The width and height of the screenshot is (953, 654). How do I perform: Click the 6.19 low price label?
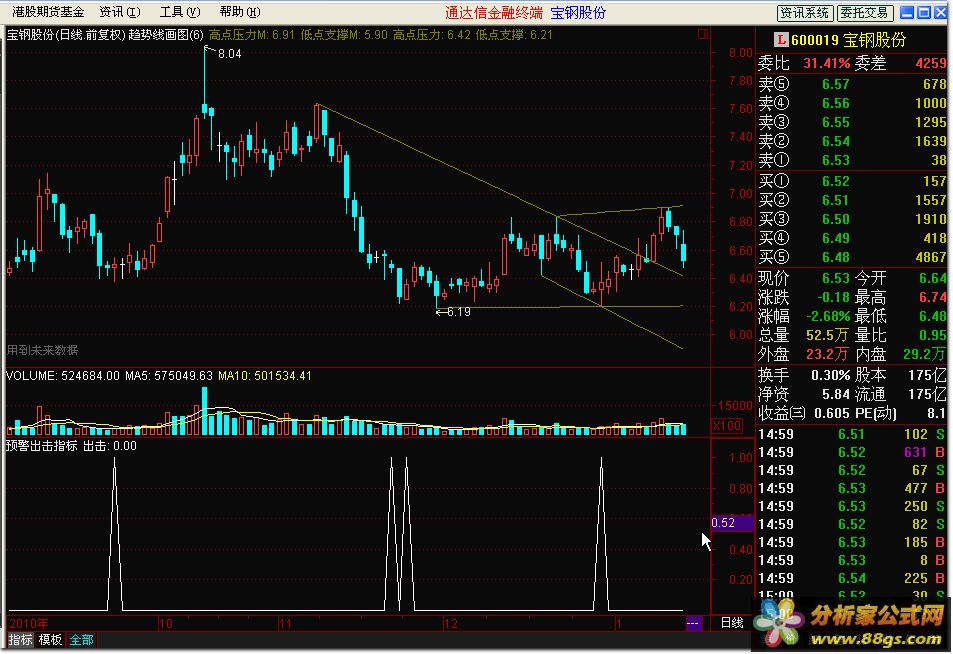click(459, 312)
